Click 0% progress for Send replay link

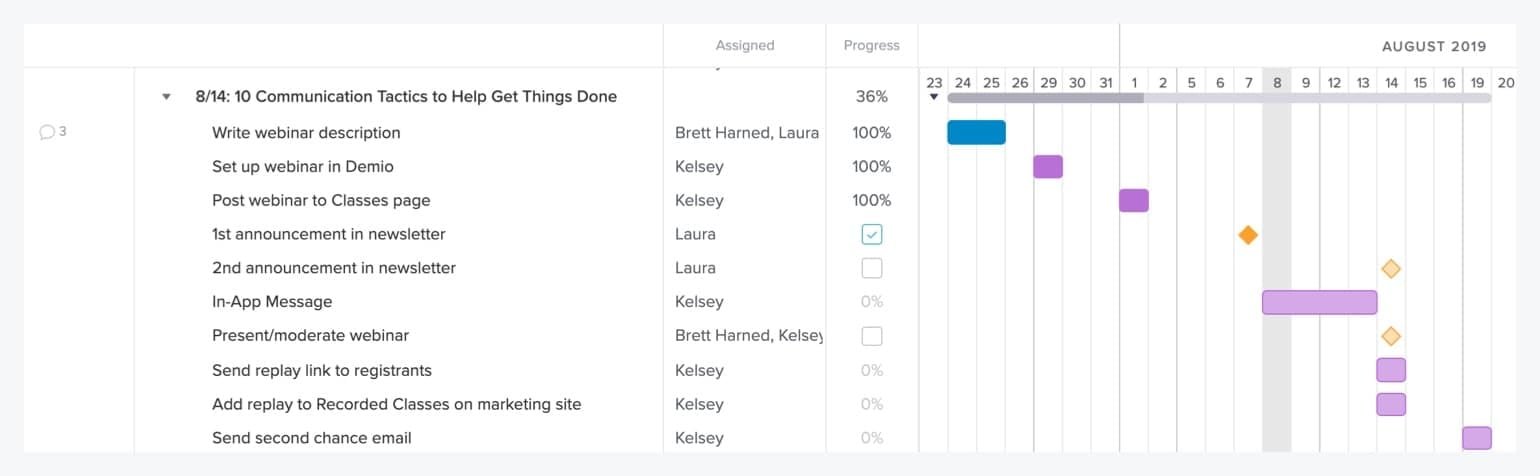[x=872, y=370]
